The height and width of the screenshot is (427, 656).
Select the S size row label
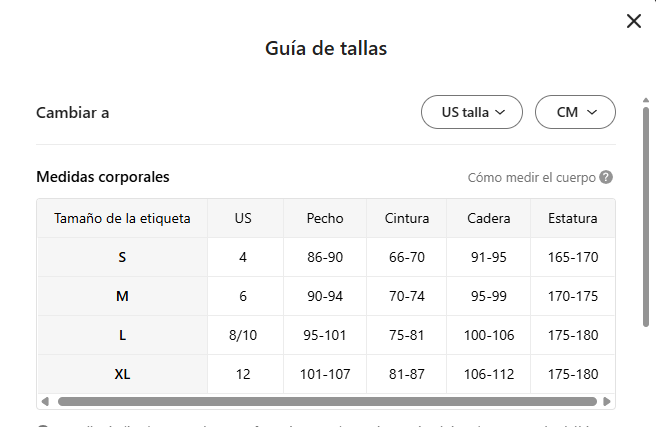[122, 257]
